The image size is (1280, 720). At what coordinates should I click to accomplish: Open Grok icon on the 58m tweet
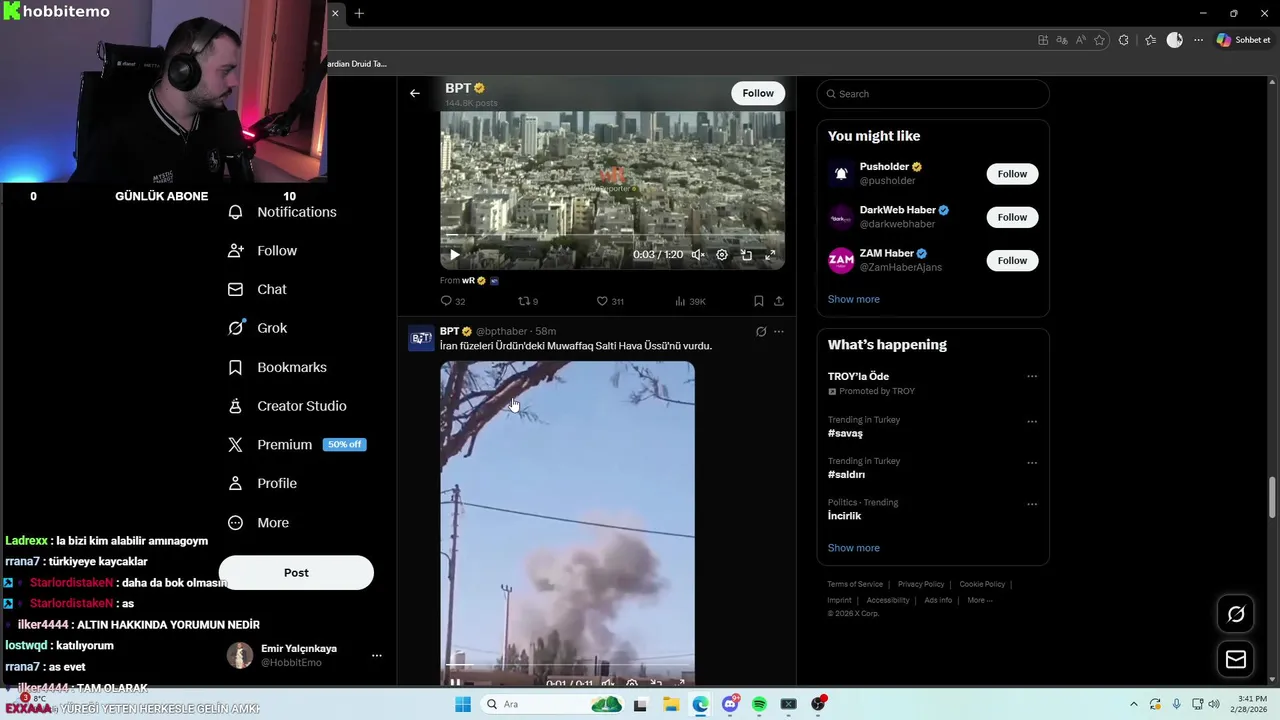[x=761, y=332]
